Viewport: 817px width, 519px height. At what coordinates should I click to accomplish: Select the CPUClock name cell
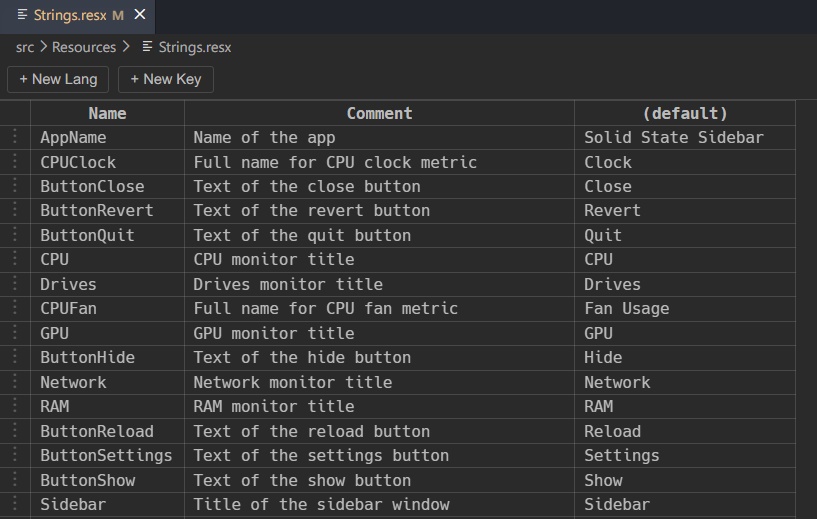(107, 162)
